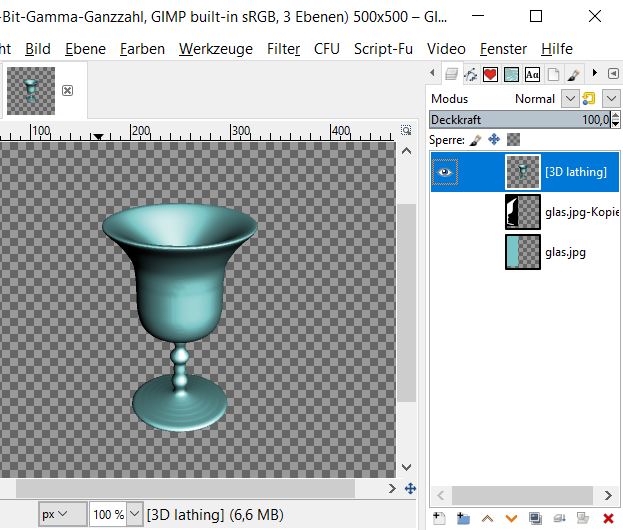Open the Filter menu

(283, 48)
